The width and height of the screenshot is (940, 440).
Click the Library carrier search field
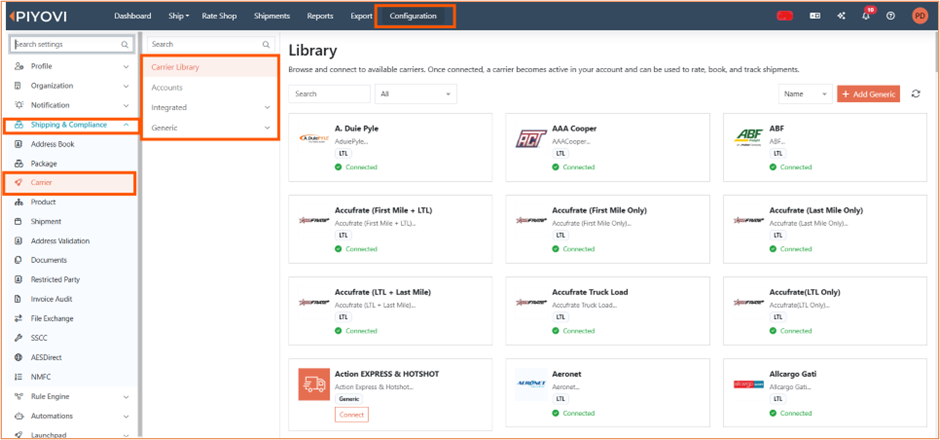click(330, 94)
